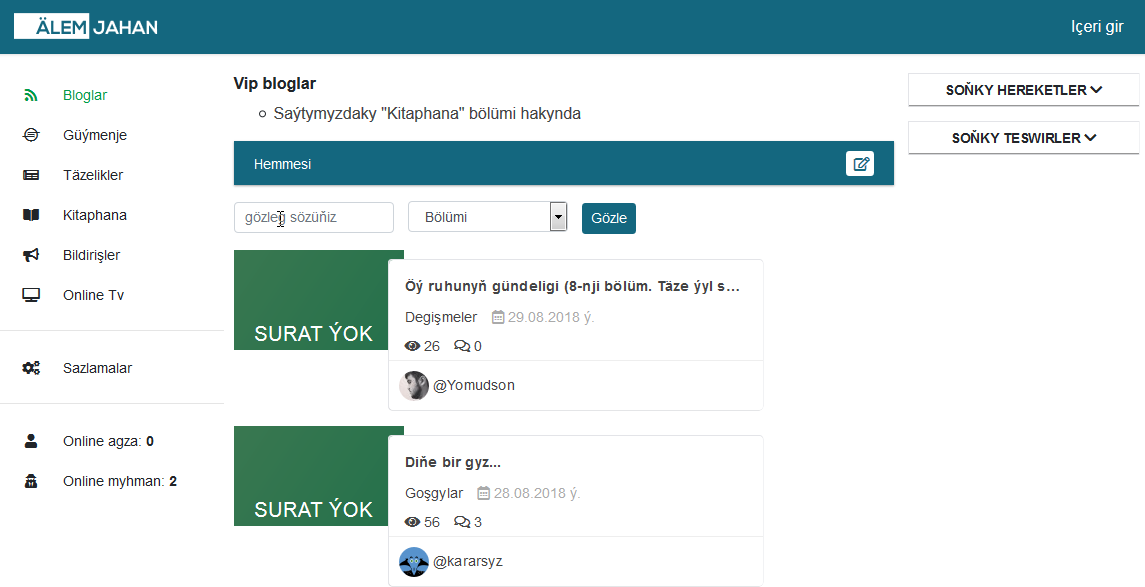This screenshot has width=1145, height=587.
Task: Click the new post edit icon in Hemmesi bar
Action: click(x=860, y=164)
